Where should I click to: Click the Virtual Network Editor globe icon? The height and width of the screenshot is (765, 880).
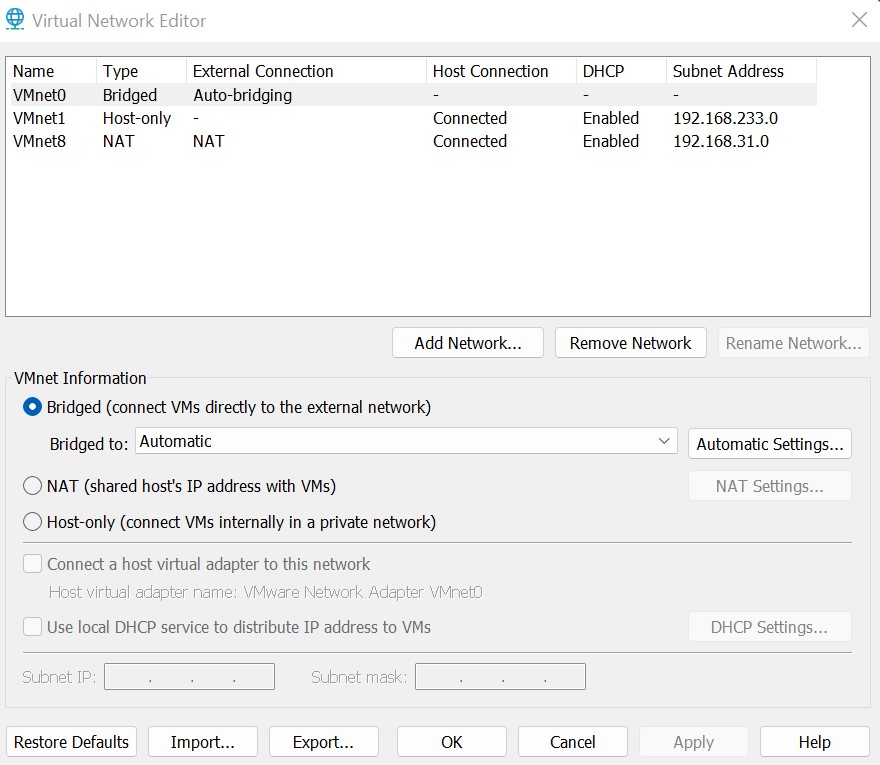[15, 19]
